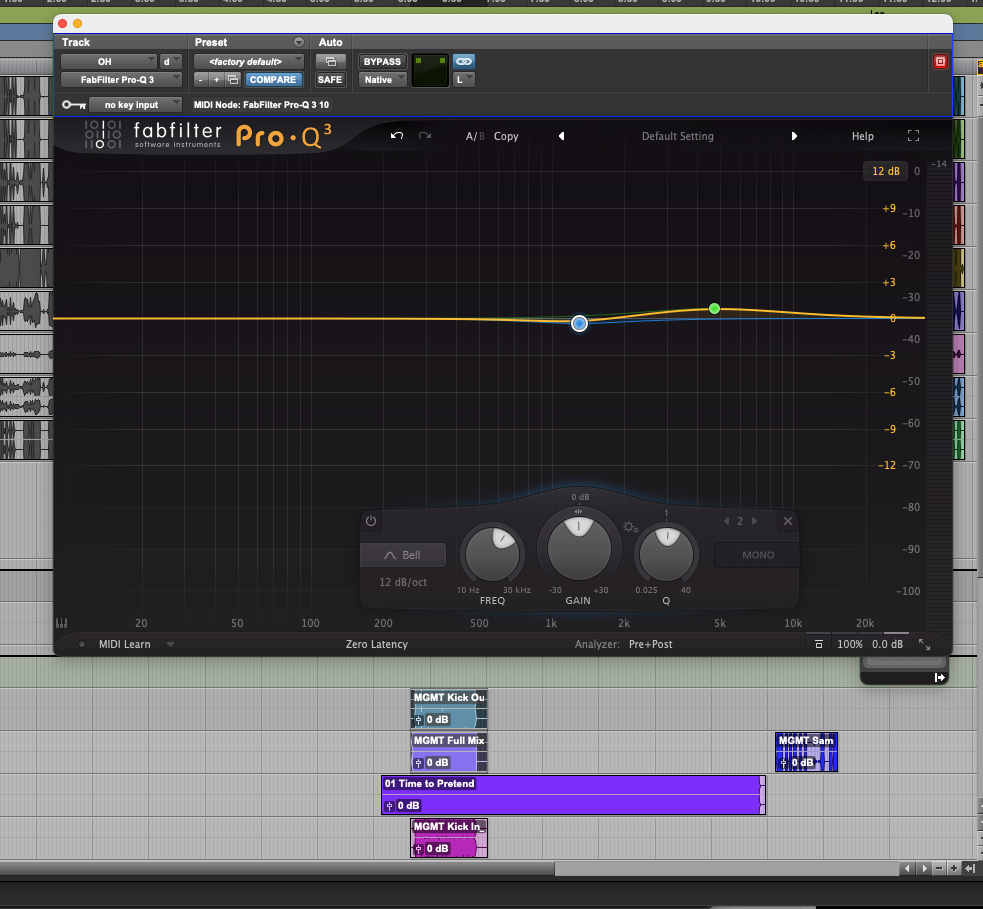Image resolution: width=983 pixels, height=909 pixels.
Task: Click the red plug-in target button
Action: click(x=940, y=61)
